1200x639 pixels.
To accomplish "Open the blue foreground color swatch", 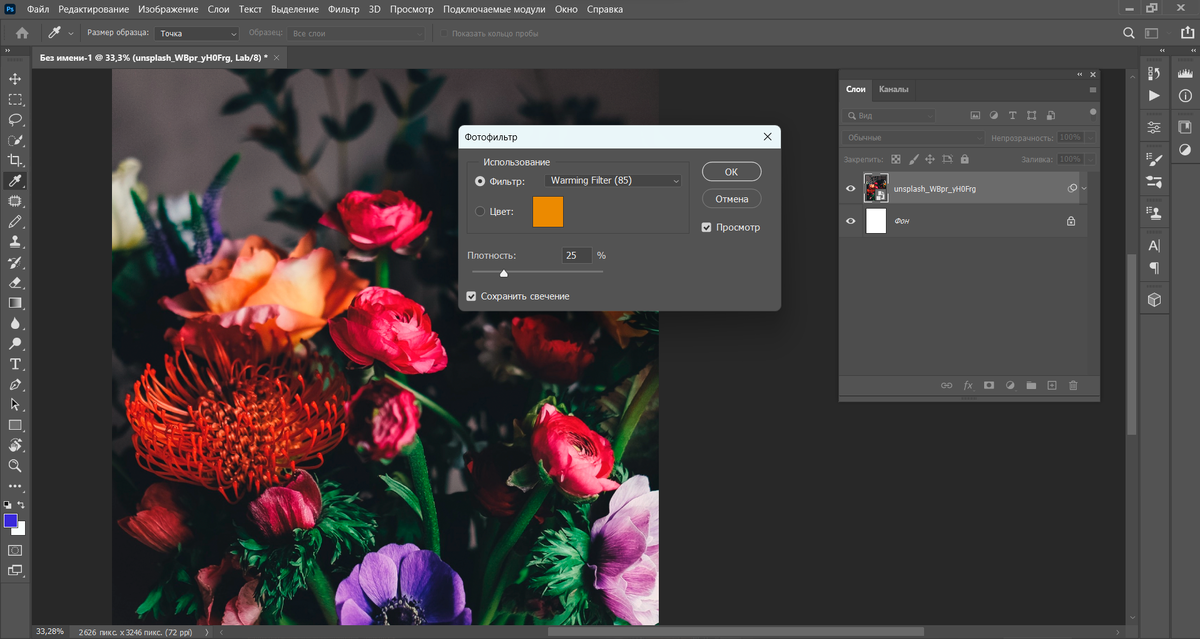I will pos(11,521).
